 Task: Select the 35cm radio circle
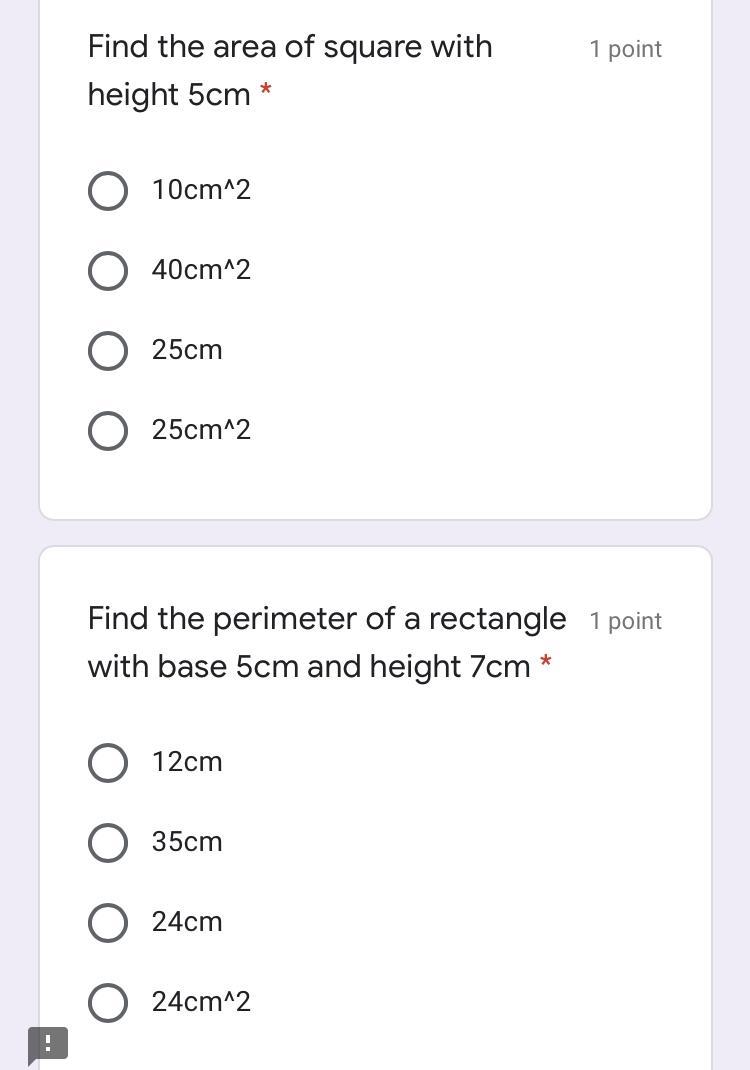pyautogui.click(x=108, y=843)
